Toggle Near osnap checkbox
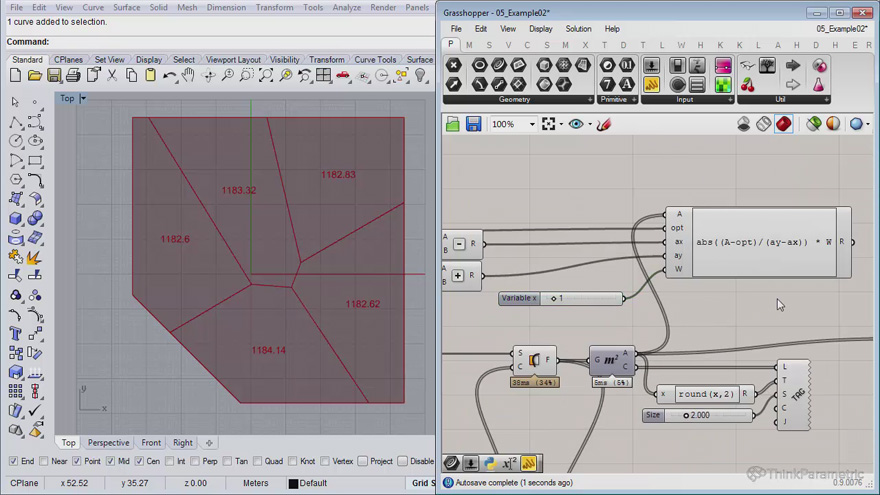 [x=44, y=461]
